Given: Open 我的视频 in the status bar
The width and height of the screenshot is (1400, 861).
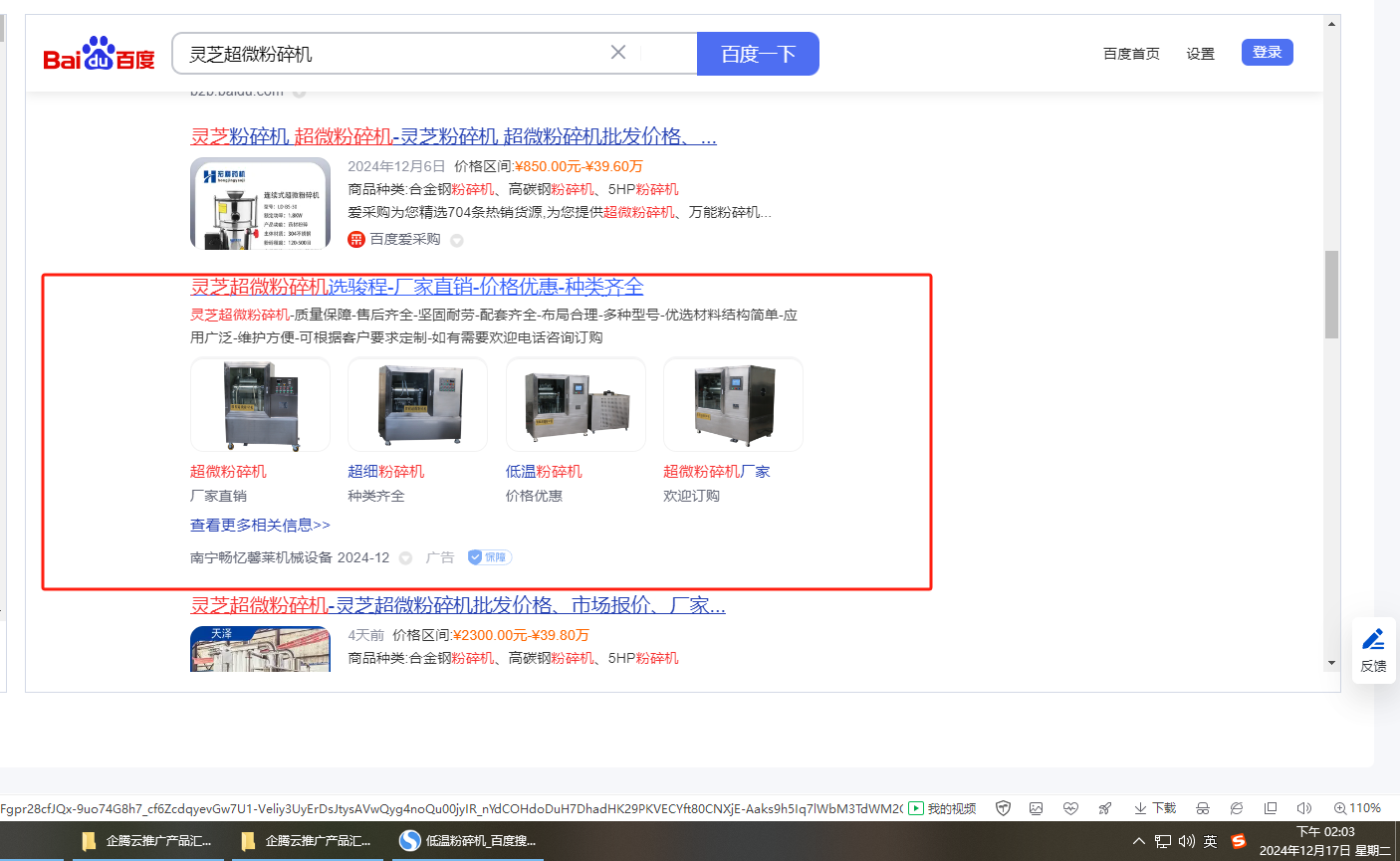Looking at the screenshot, I should pos(942,808).
